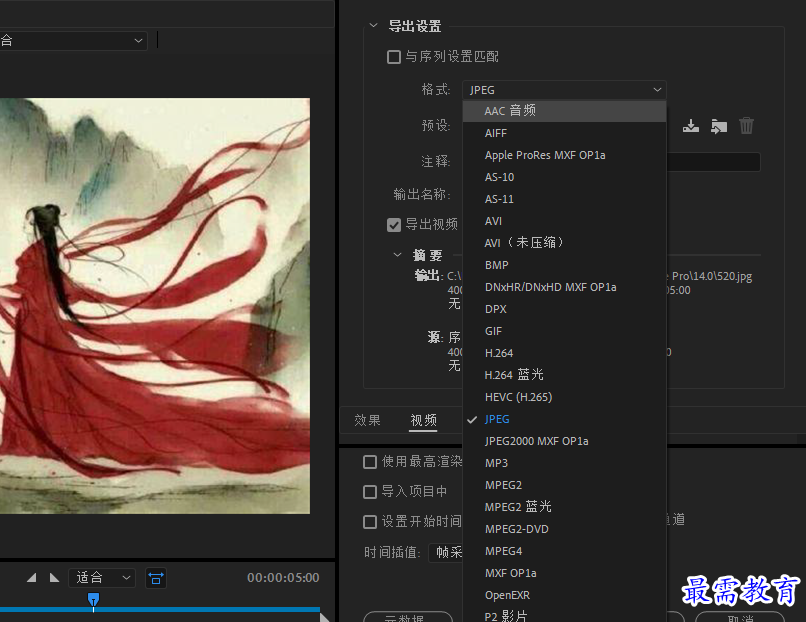Uncheck the 导出视频 checkbox

pos(394,225)
